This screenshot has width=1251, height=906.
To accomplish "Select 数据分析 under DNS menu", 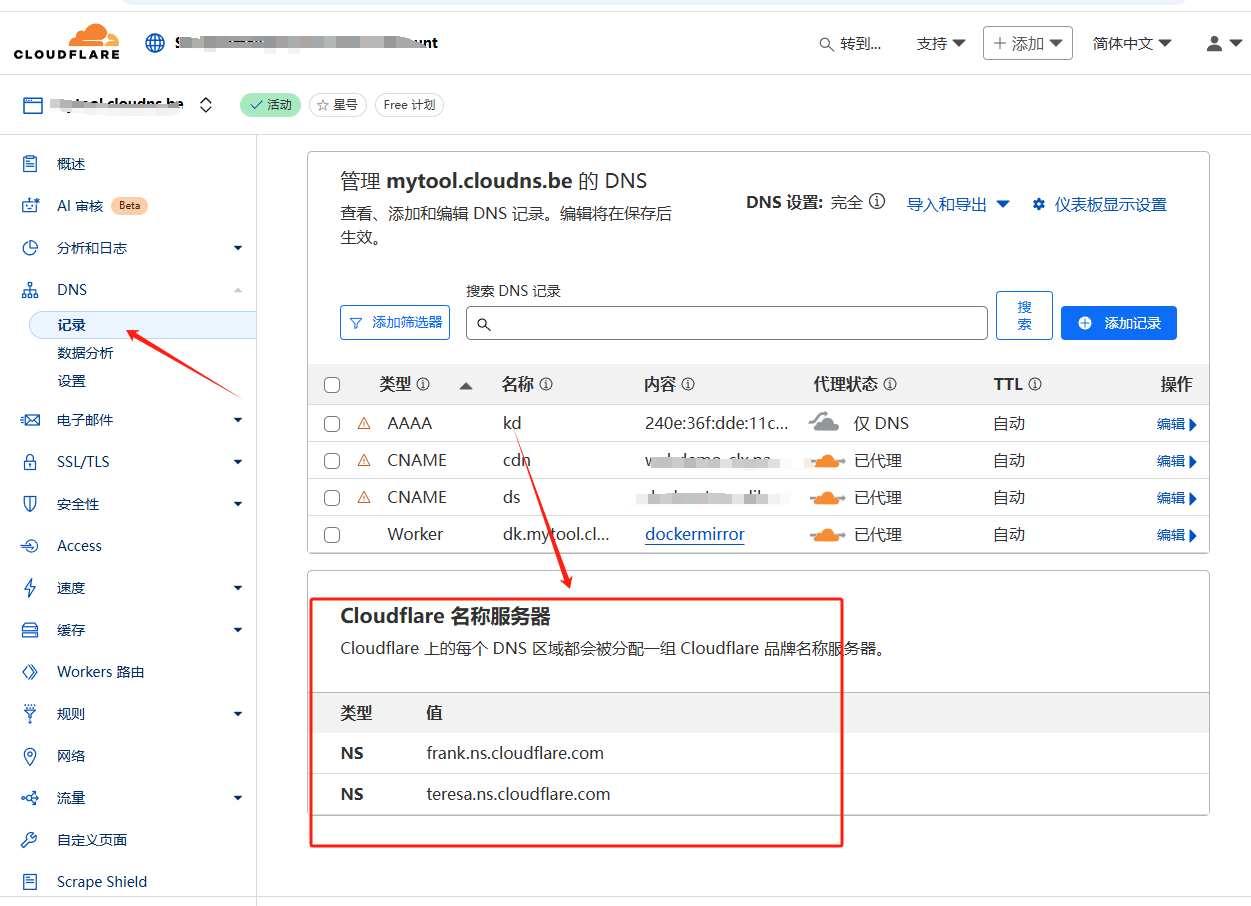I will tap(85, 353).
